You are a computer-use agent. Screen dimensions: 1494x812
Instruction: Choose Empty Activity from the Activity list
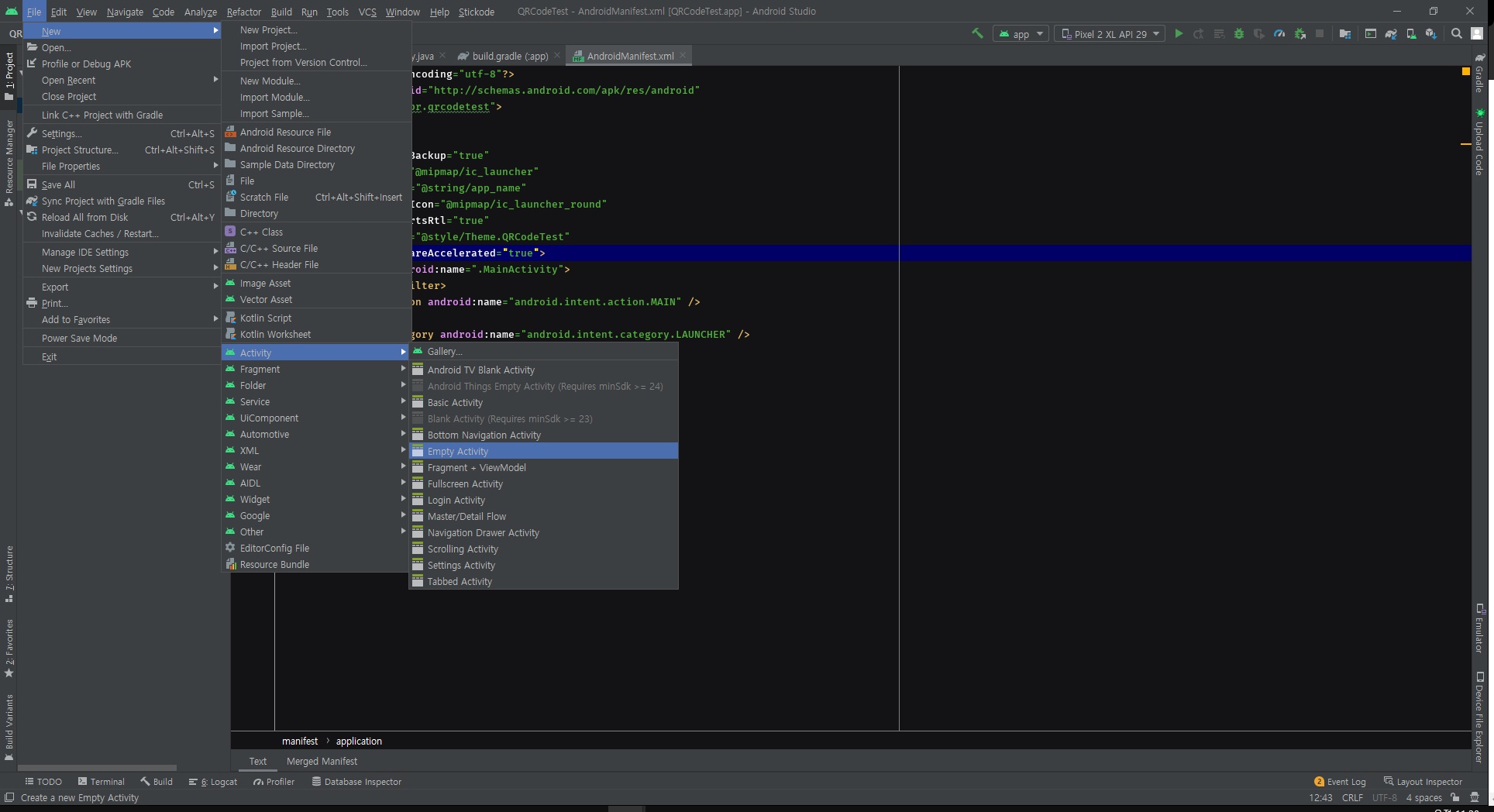tap(543, 451)
